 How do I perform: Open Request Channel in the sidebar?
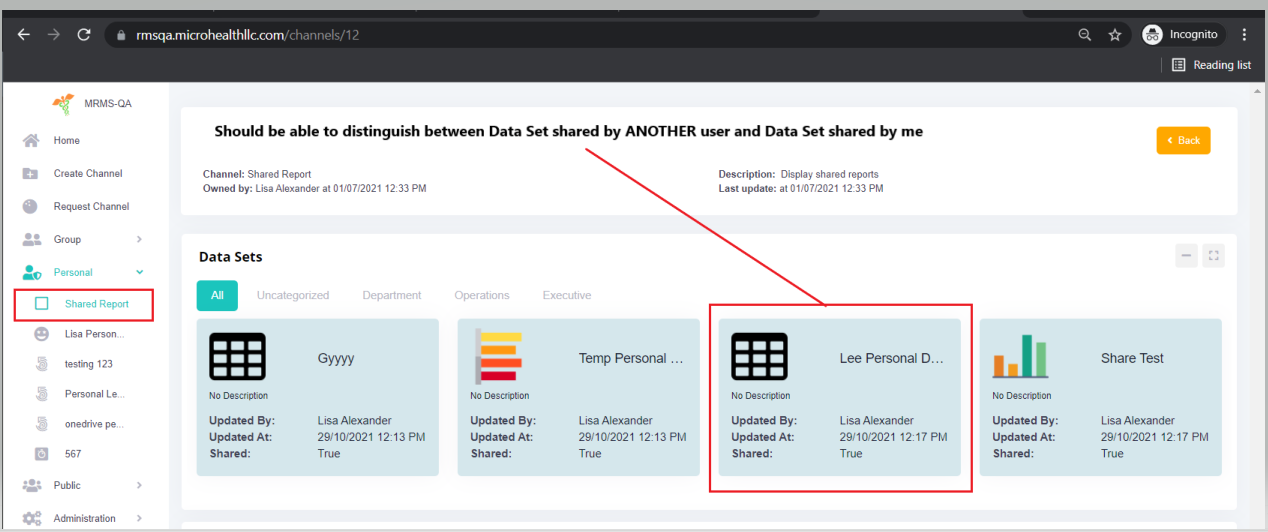click(91, 206)
